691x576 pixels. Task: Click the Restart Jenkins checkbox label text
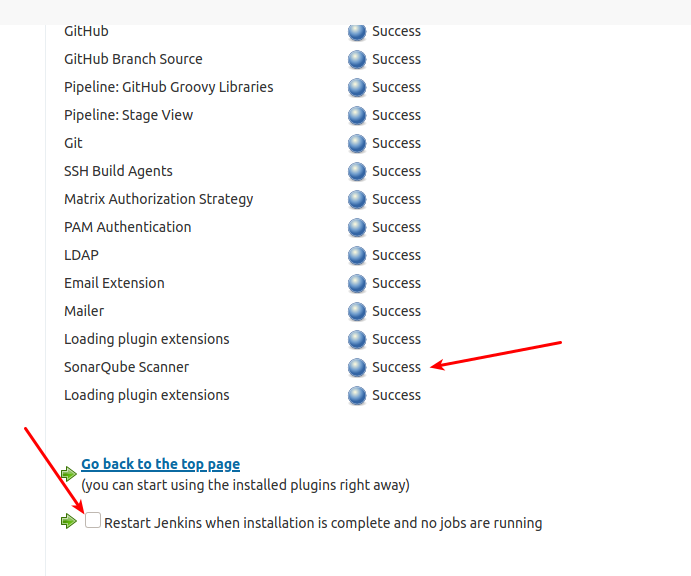(x=323, y=522)
